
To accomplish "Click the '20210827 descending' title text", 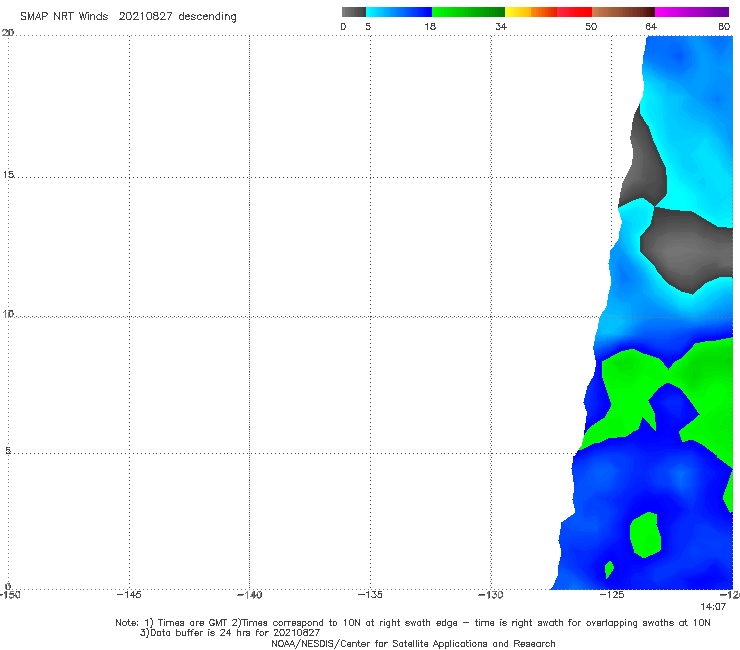I will pos(177,17).
